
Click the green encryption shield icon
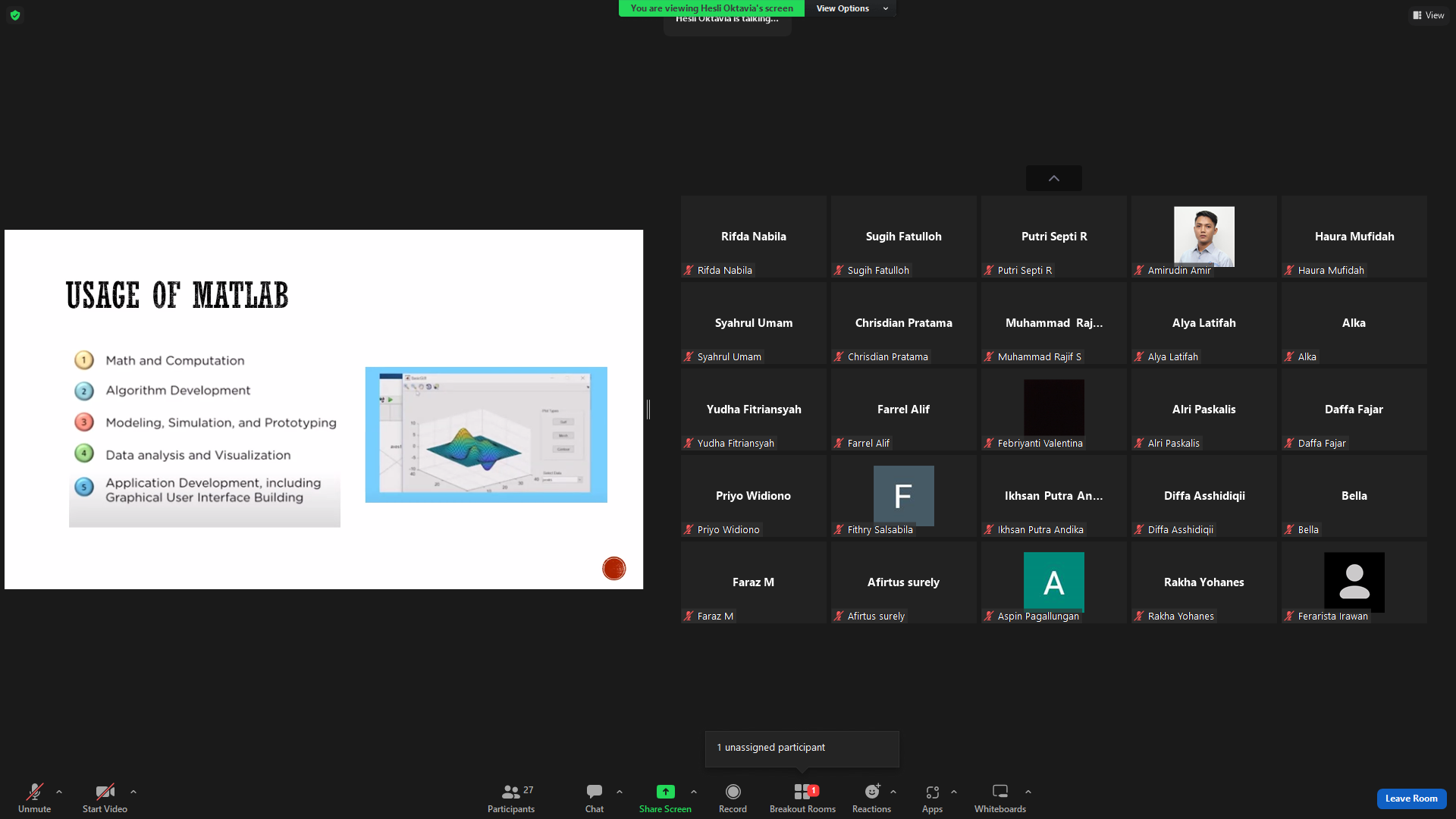click(15, 15)
